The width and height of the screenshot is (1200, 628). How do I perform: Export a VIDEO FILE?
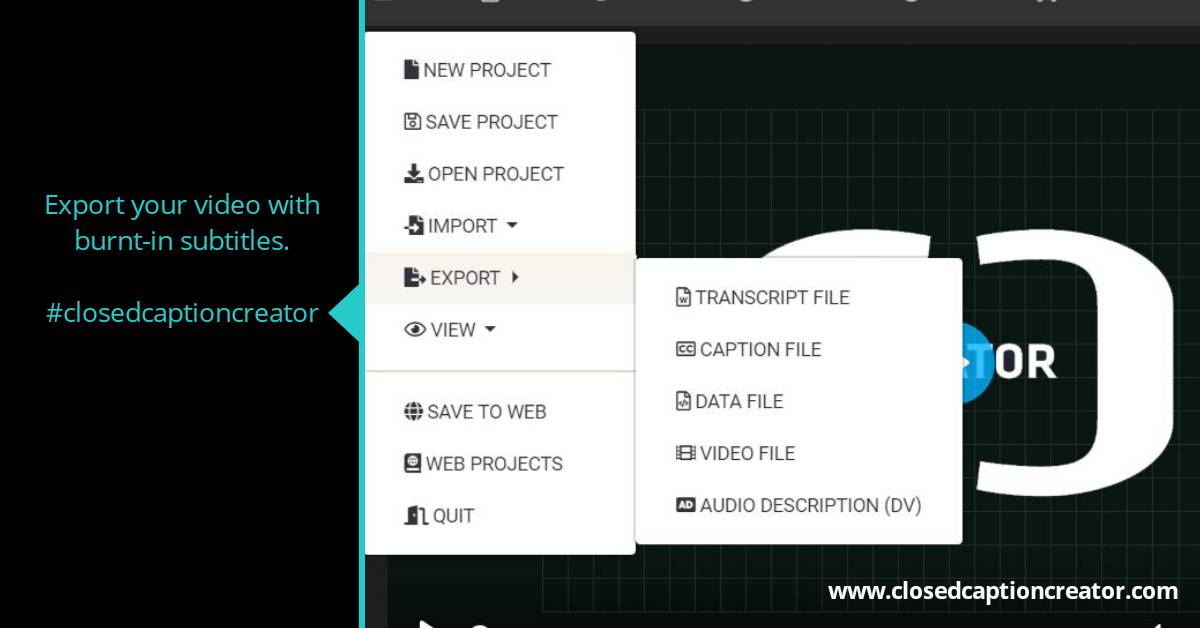799,454
